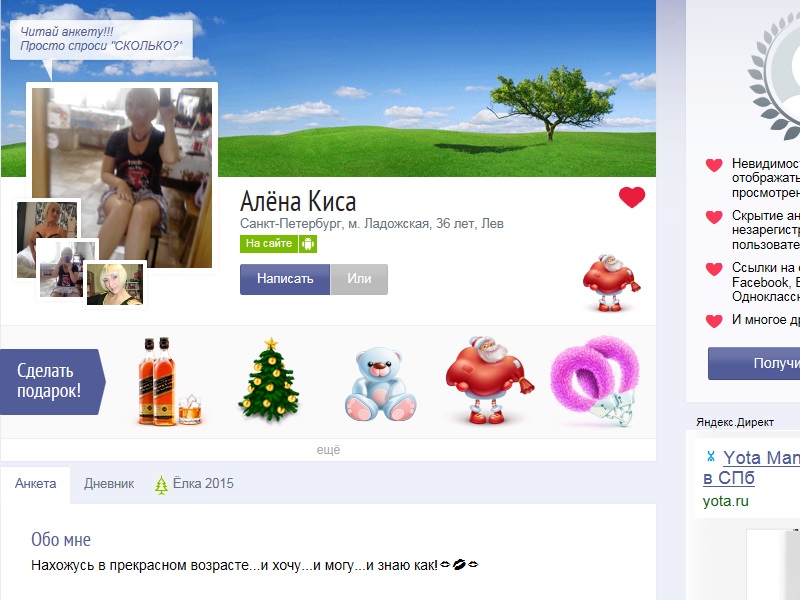Click the gray Или button
The width and height of the screenshot is (800, 600).
click(x=359, y=279)
